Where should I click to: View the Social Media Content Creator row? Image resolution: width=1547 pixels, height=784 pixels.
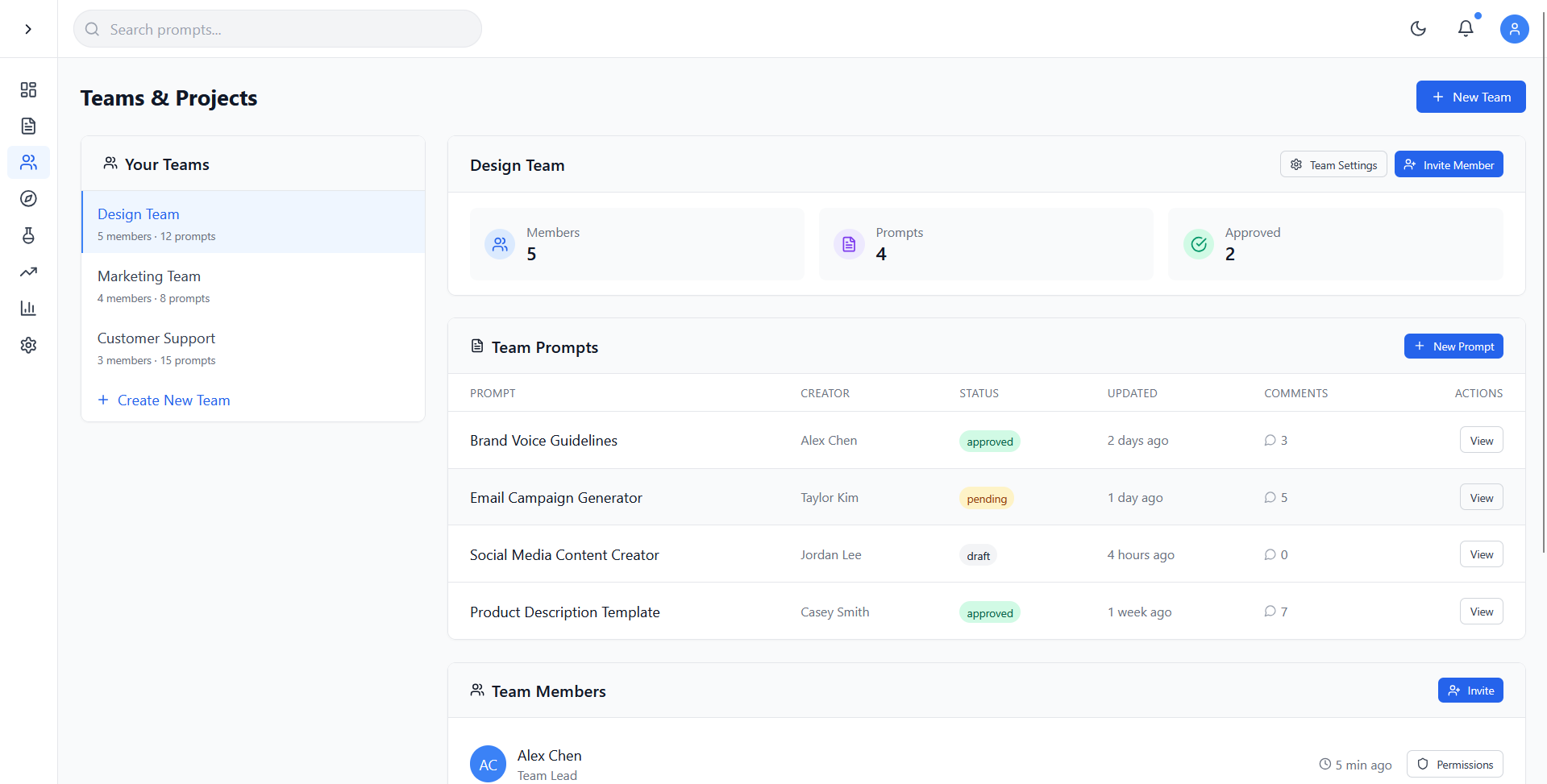(1481, 554)
